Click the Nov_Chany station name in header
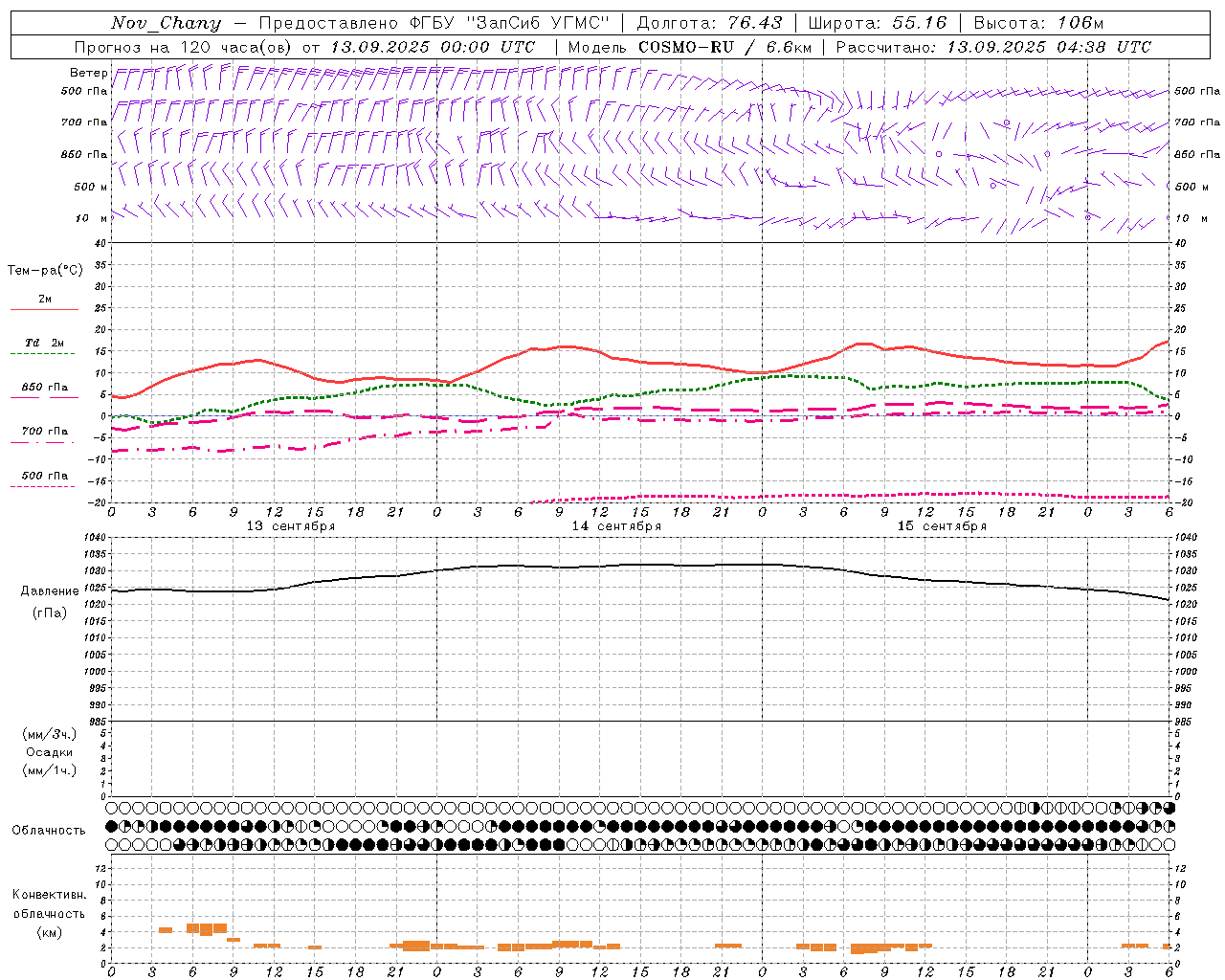 (166, 23)
